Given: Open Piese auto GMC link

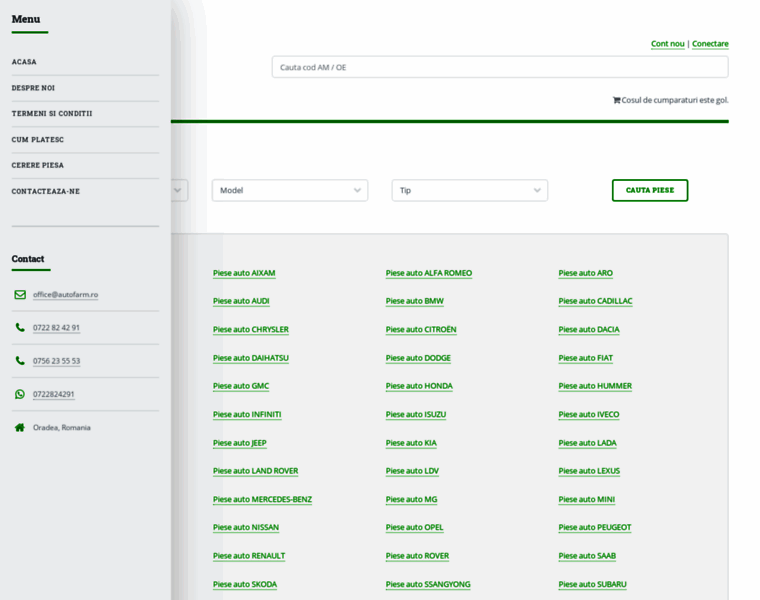Looking at the screenshot, I should coord(241,386).
